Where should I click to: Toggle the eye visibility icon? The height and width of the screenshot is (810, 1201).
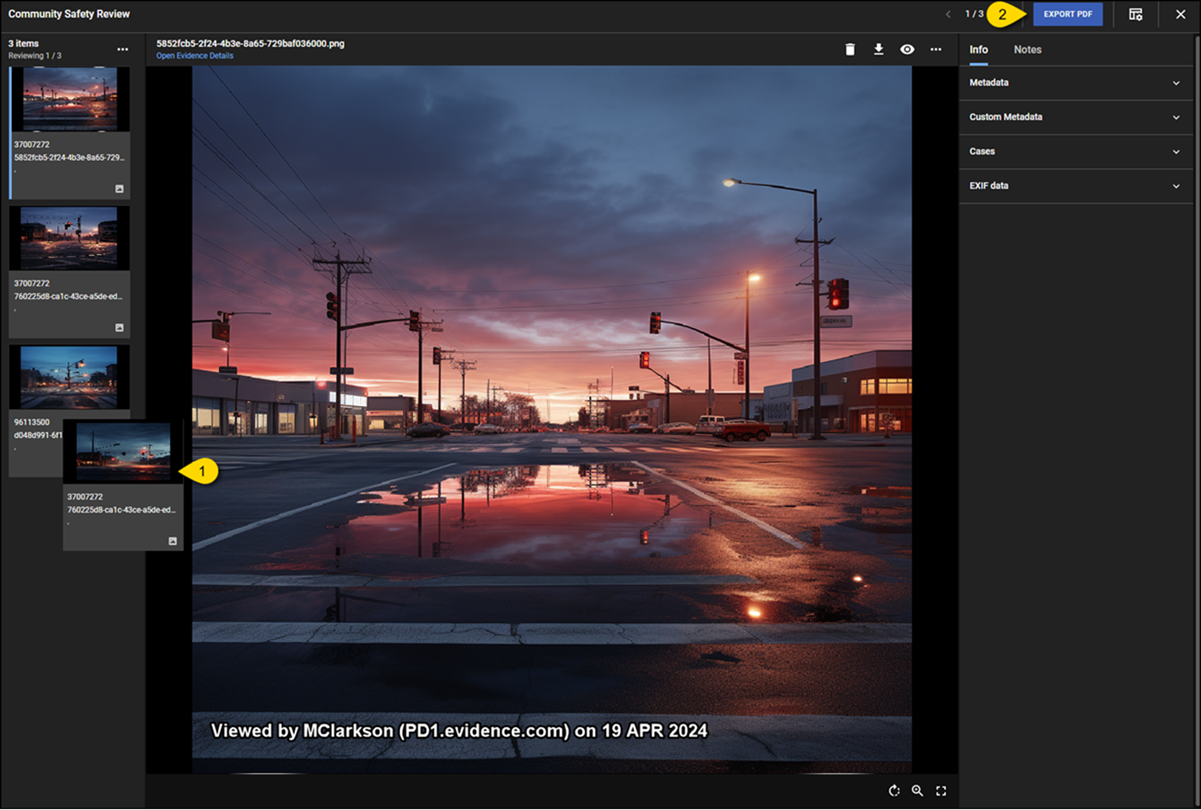(907, 49)
